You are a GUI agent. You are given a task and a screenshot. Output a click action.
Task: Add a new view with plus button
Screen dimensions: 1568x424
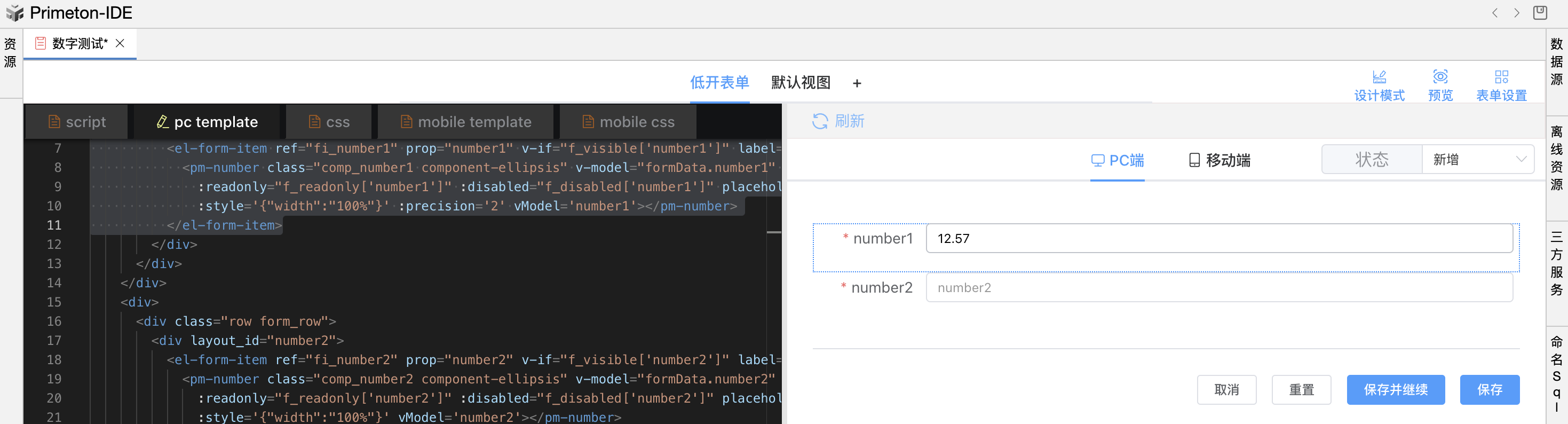coord(857,83)
